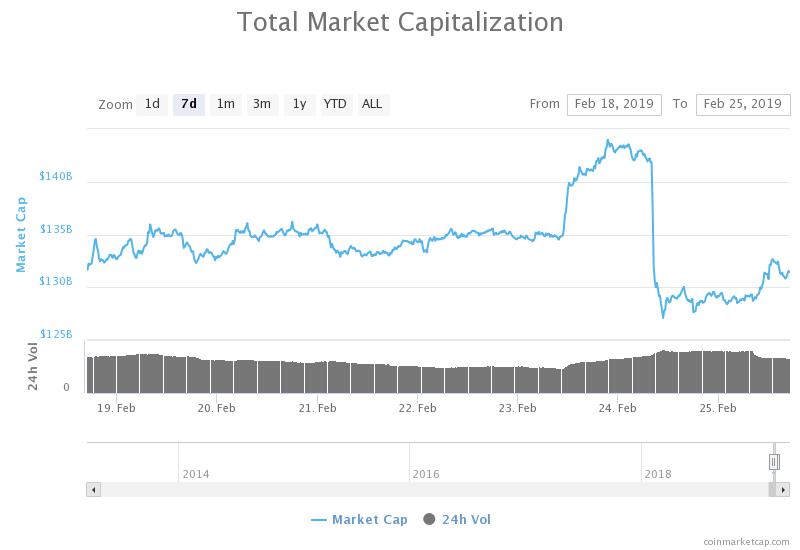
Task: Click the 24. Feb peak on chart
Action: click(608, 140)
